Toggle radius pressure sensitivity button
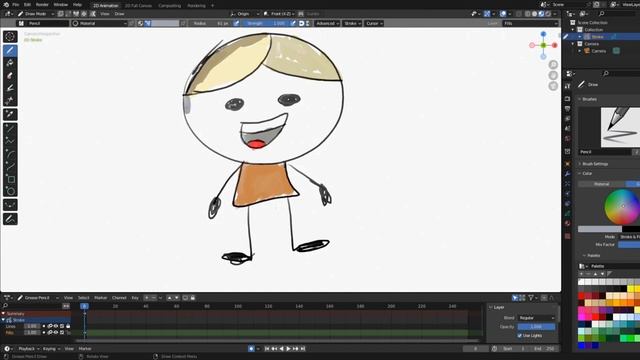The width and height of the screenshot is (640, 360). click(x=236, y=23)
